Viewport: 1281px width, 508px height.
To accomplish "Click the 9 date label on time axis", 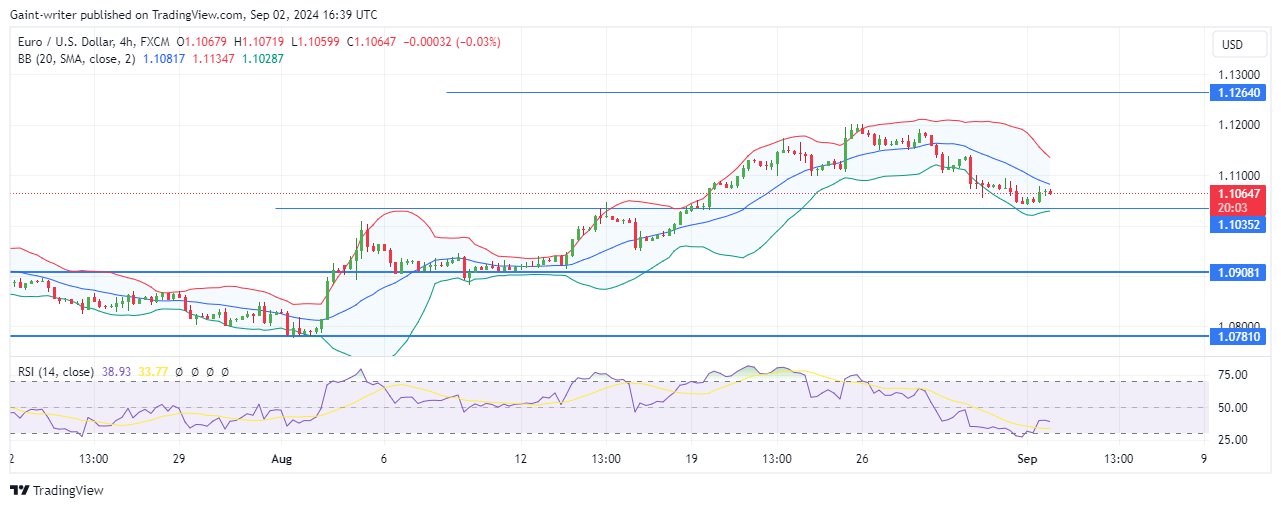I will pyautogui.click(x=1203, y=459).
